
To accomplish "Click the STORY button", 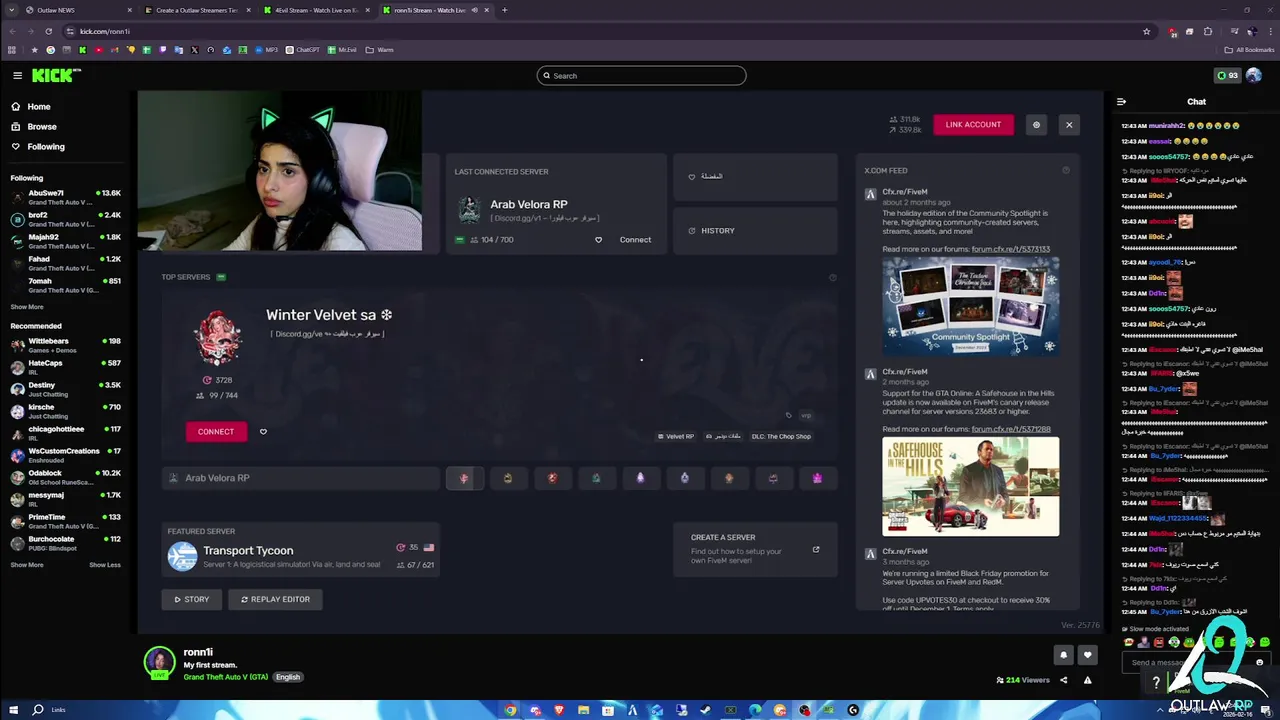I will pos(192,599).
